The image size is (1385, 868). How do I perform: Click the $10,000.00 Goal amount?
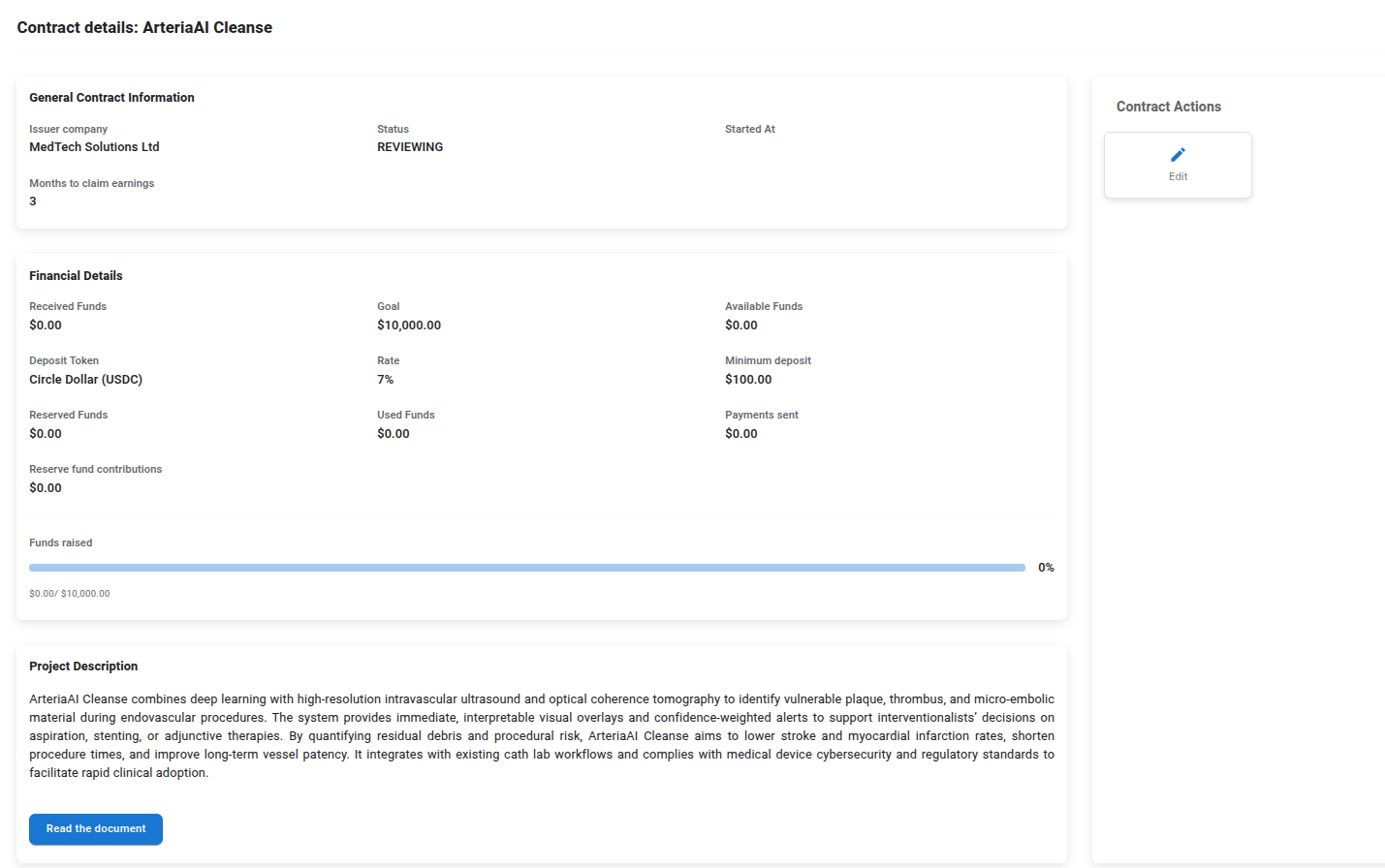point(409,325)
